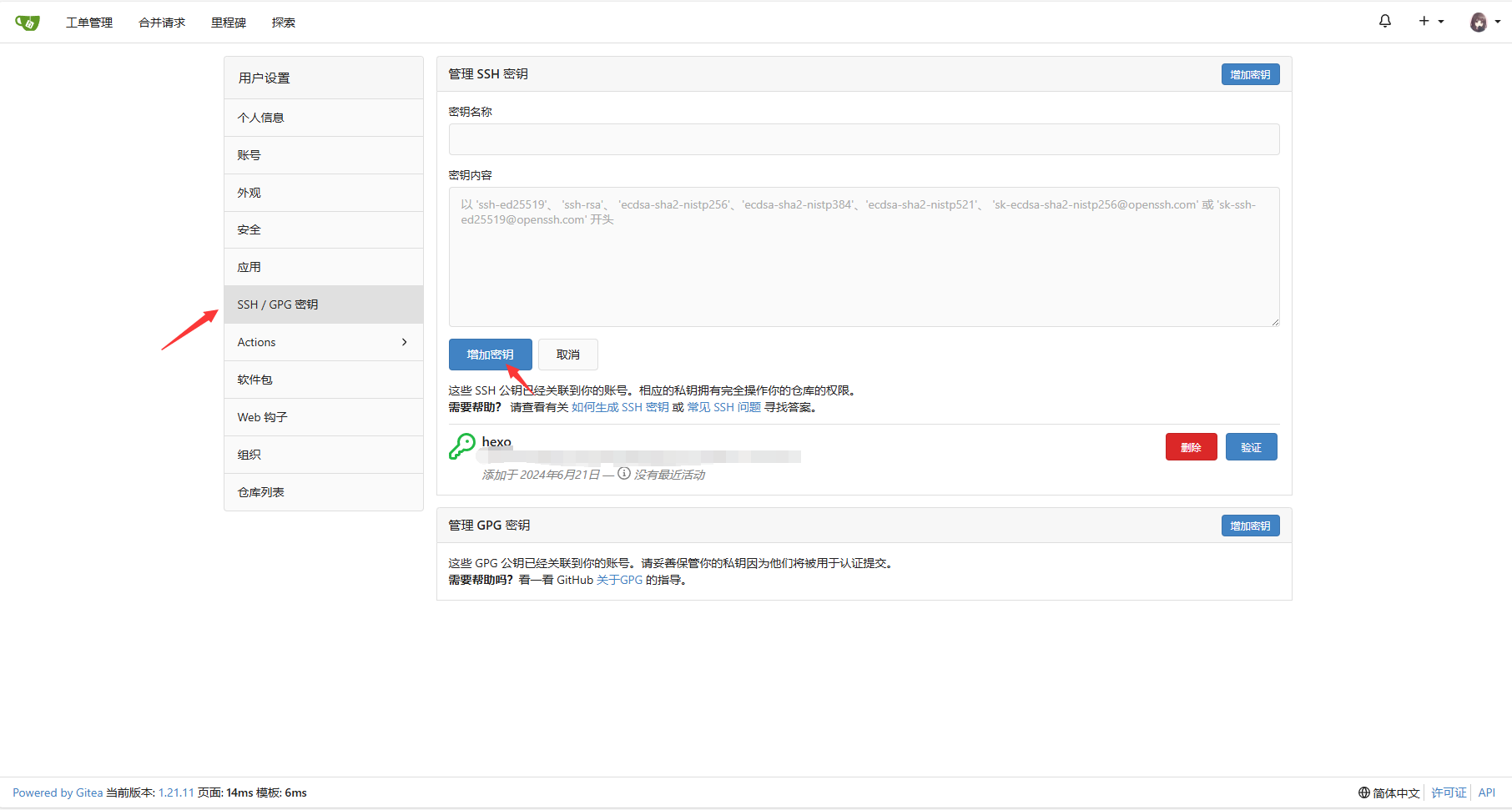1512x810 pixels.
Task: Go to 里程碑 page
Action: 229,23
